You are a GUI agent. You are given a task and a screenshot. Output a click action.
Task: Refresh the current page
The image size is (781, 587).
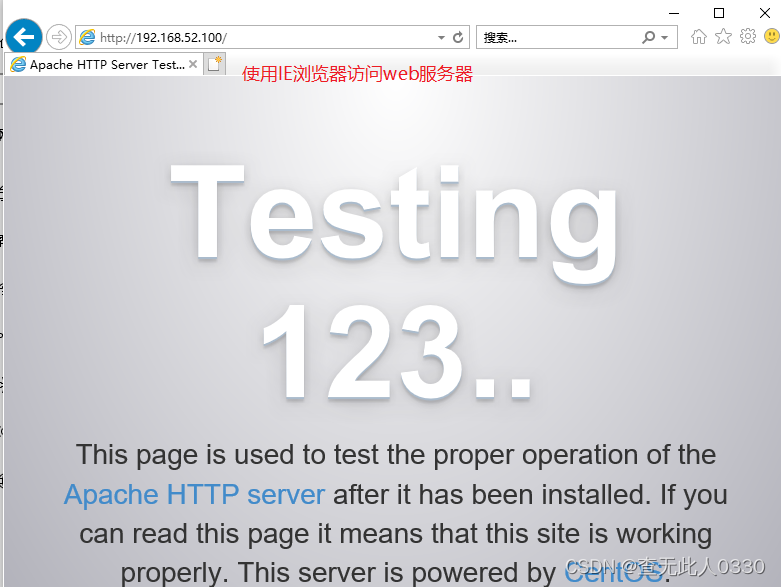click(x=458, y=37)
